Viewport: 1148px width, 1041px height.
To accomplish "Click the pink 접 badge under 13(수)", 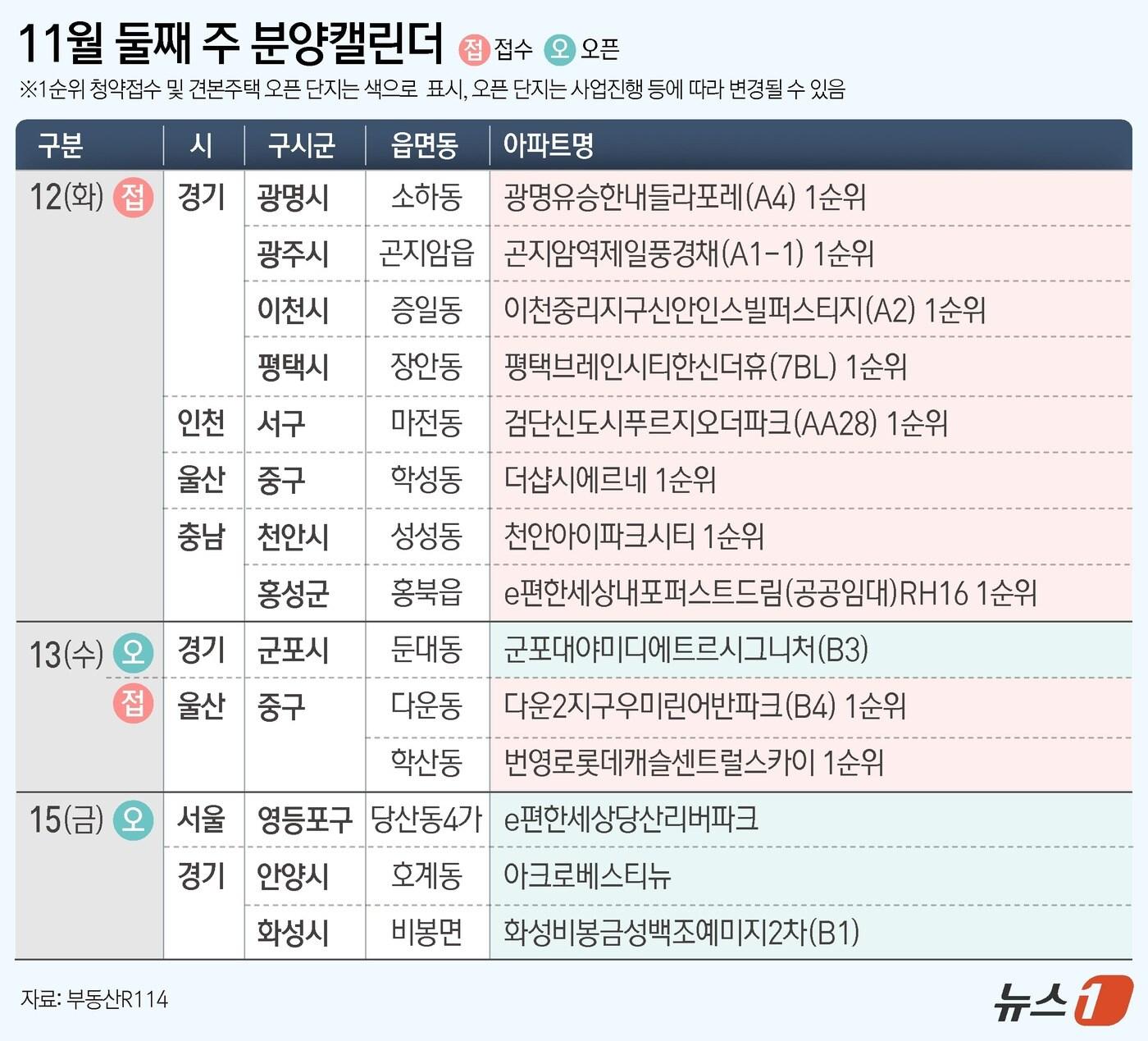I will point(133,705).
